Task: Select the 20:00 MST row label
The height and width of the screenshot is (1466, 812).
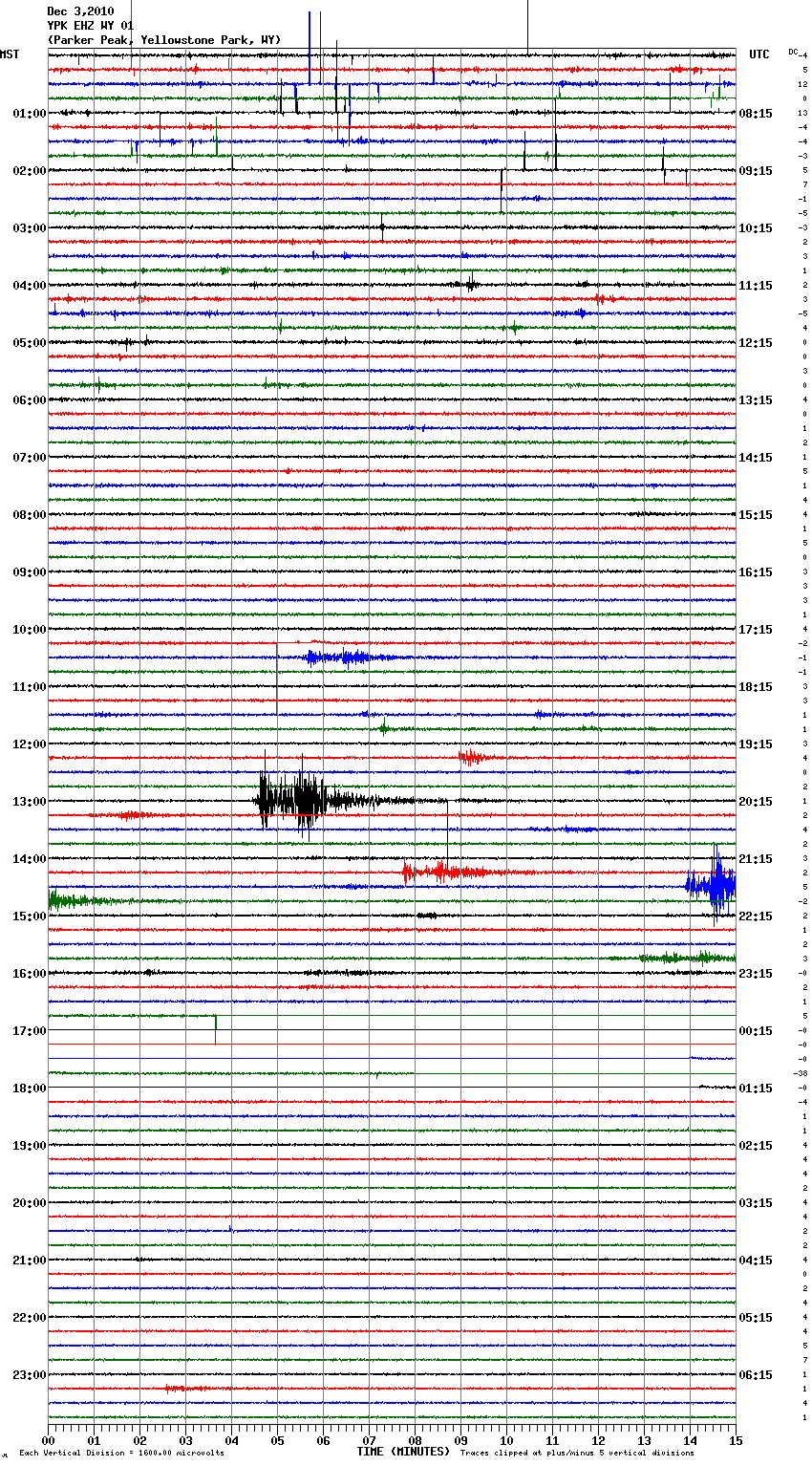Action: click(30, 1203)
